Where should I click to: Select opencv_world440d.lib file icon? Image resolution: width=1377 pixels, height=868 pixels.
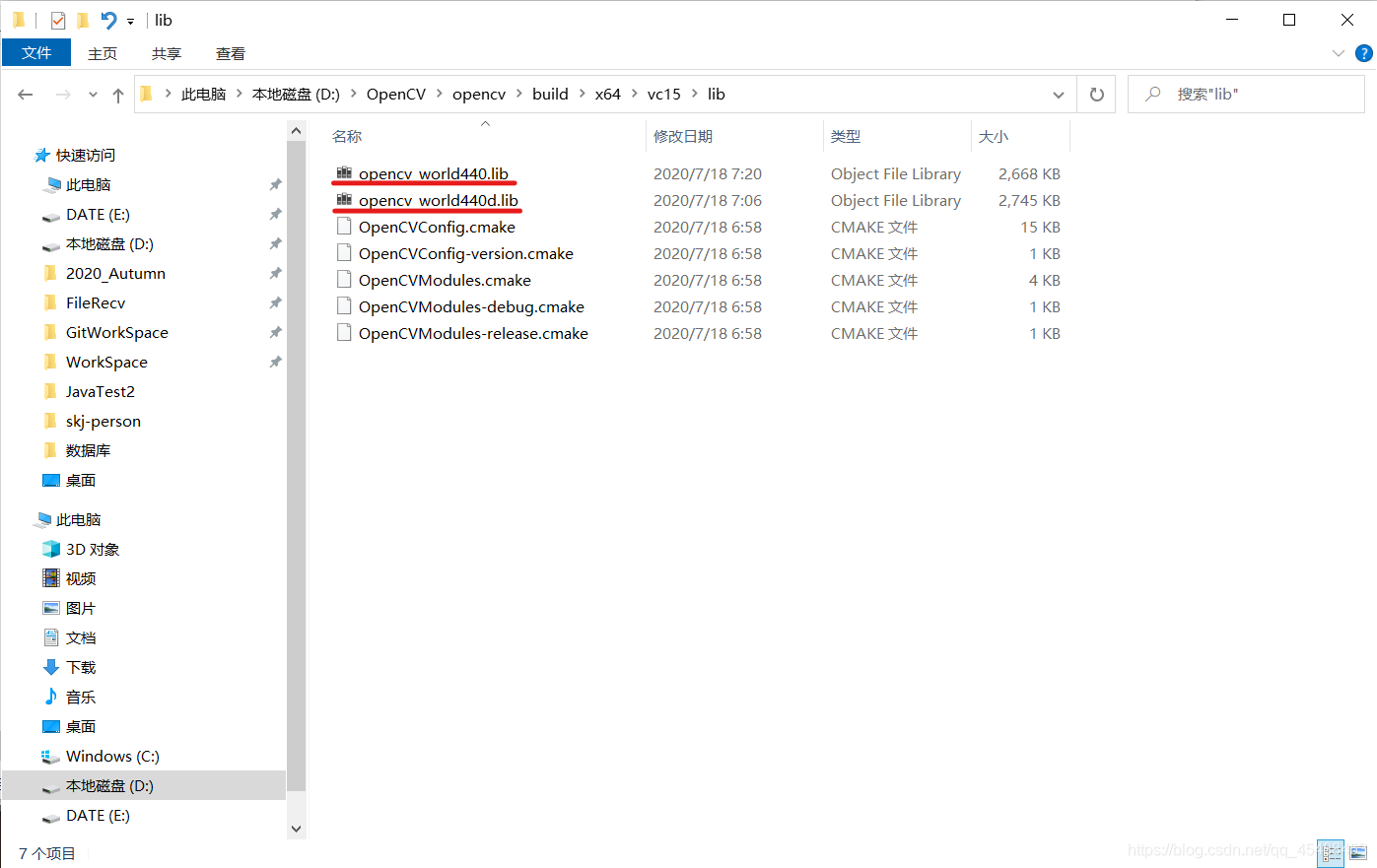coord(344,200)
